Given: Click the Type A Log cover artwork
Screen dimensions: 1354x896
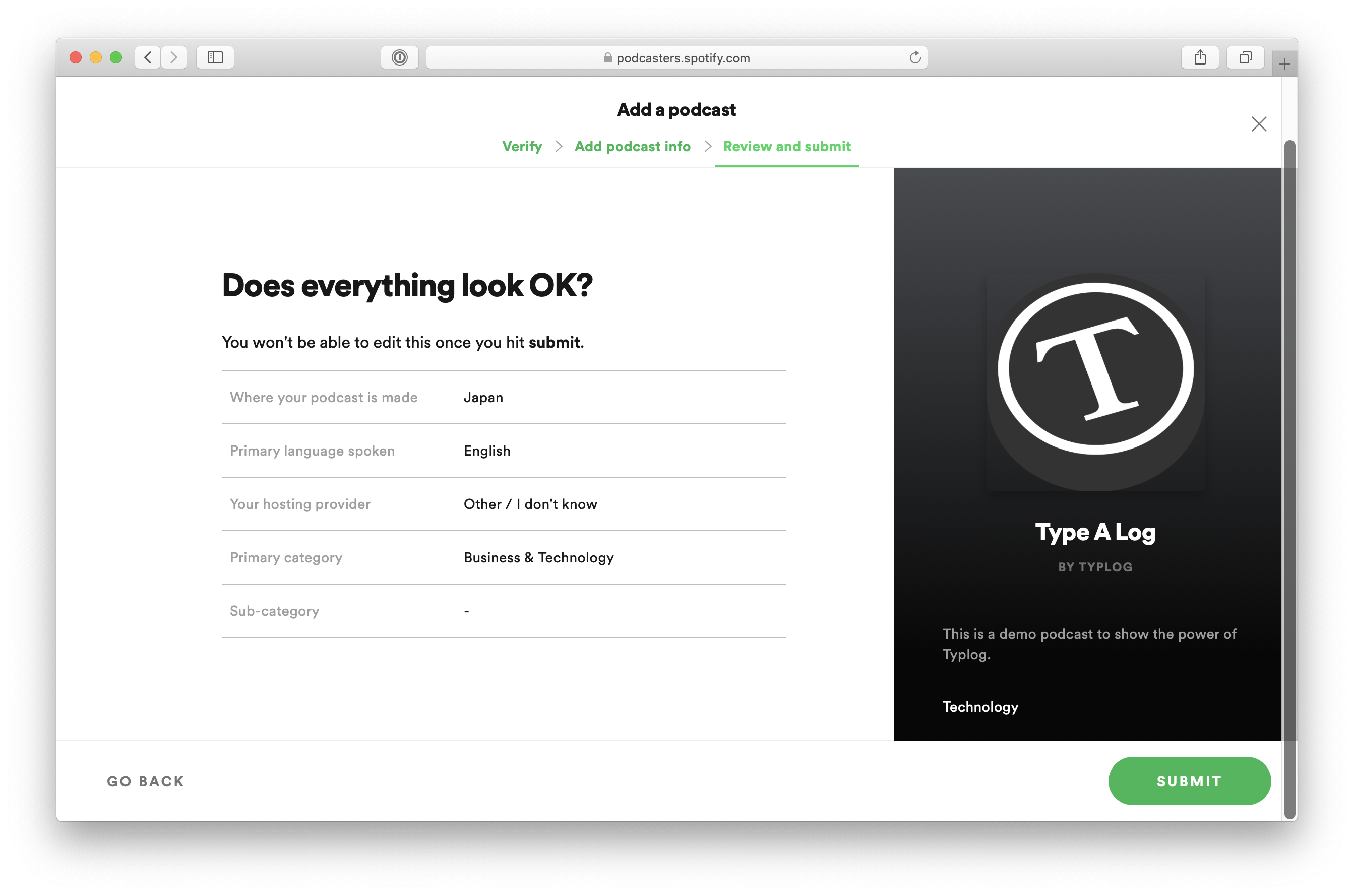Looking at the screenshot, I should click(1095, 381).
